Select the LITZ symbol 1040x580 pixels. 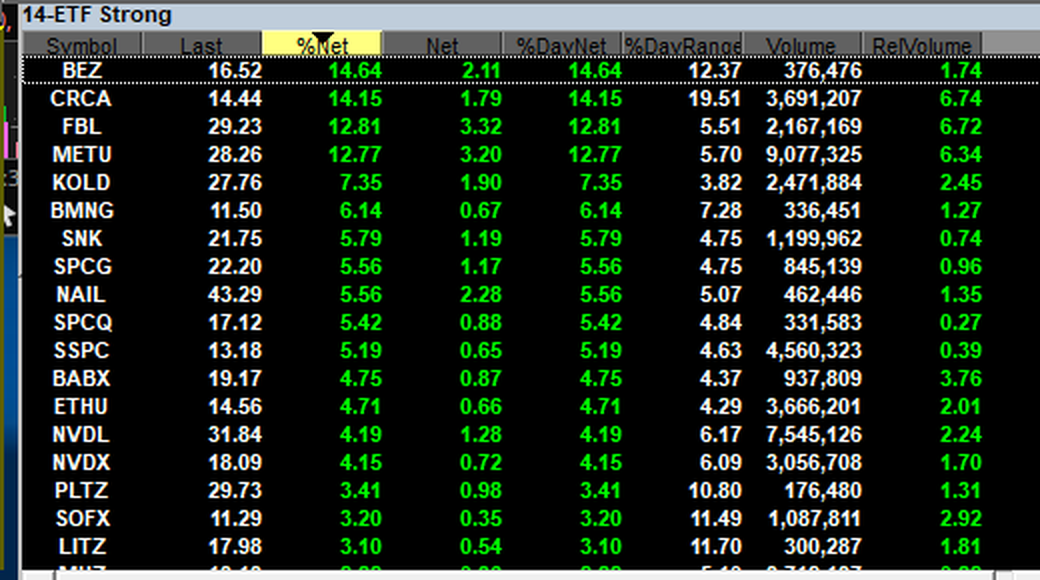[82, 546]
